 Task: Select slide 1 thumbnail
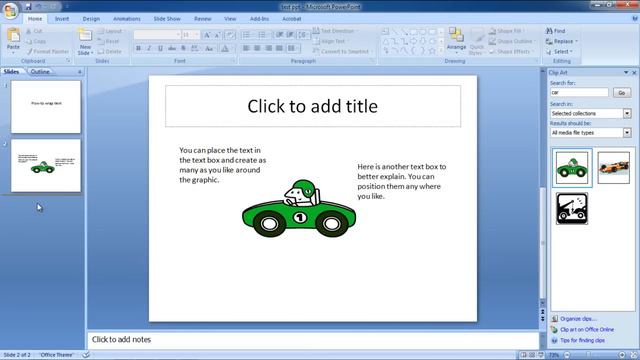[x=46, y=107]
